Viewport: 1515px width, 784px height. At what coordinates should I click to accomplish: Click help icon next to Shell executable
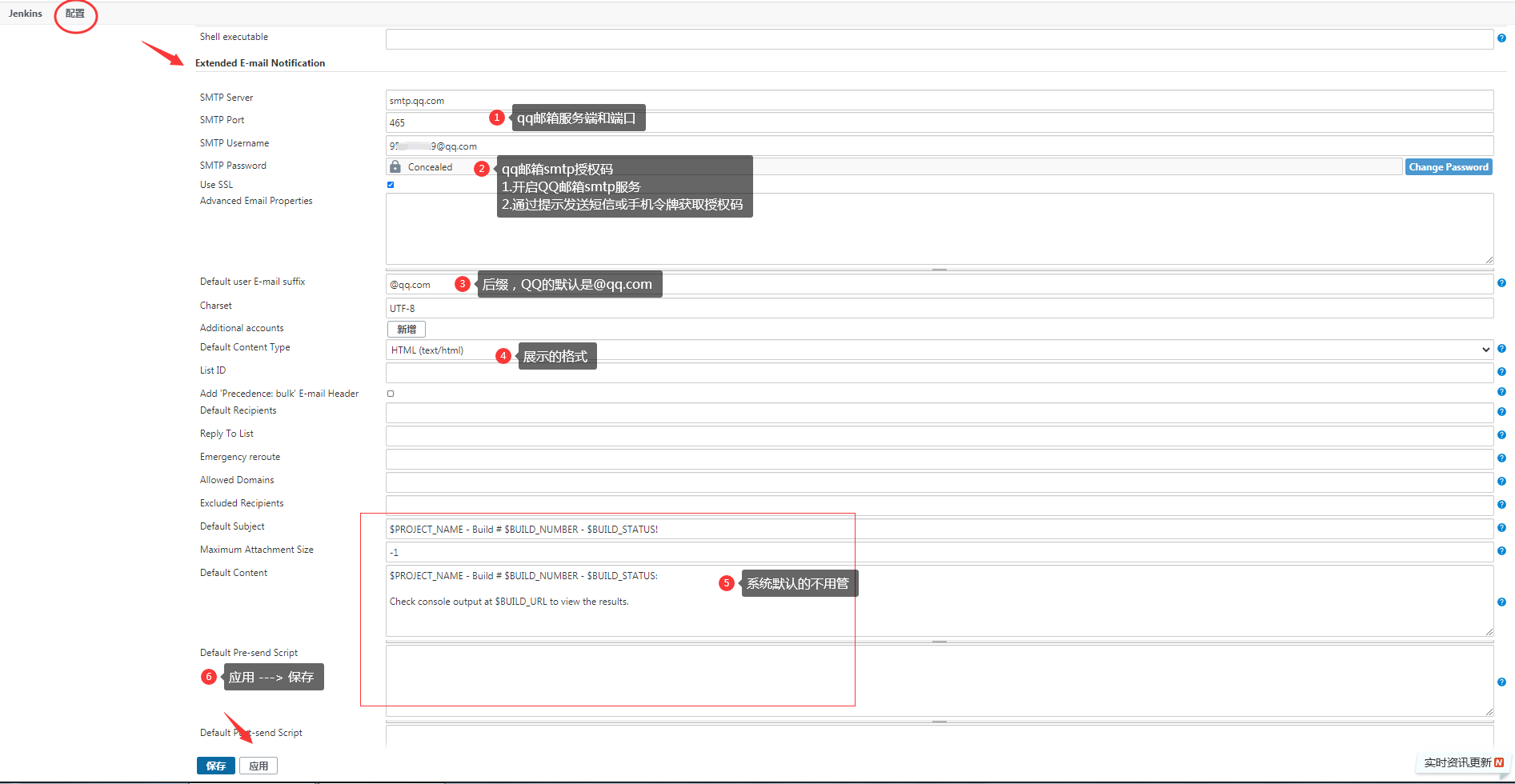tap(1501, 38)
